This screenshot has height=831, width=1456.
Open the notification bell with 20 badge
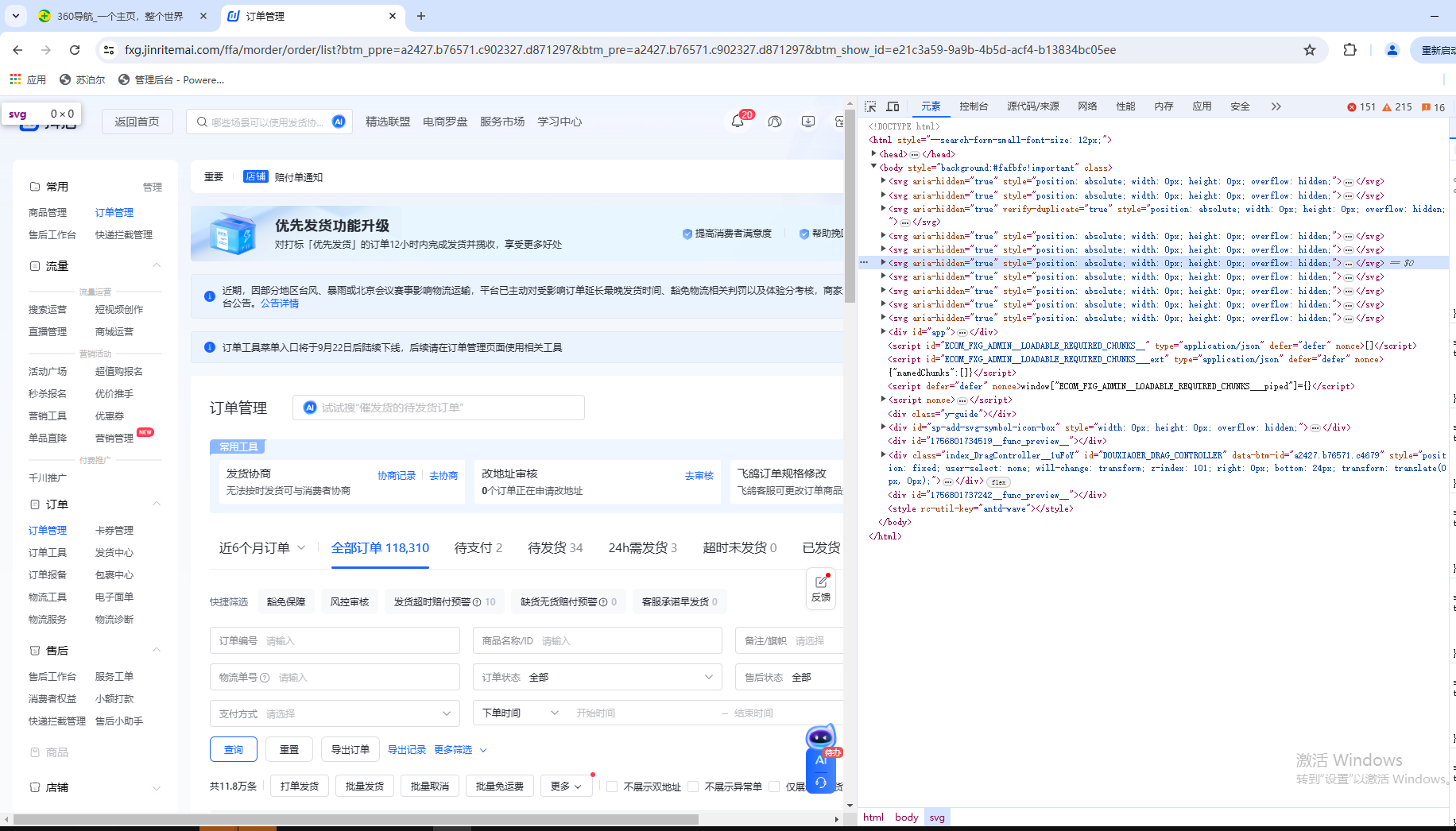[x=738, y=122]
